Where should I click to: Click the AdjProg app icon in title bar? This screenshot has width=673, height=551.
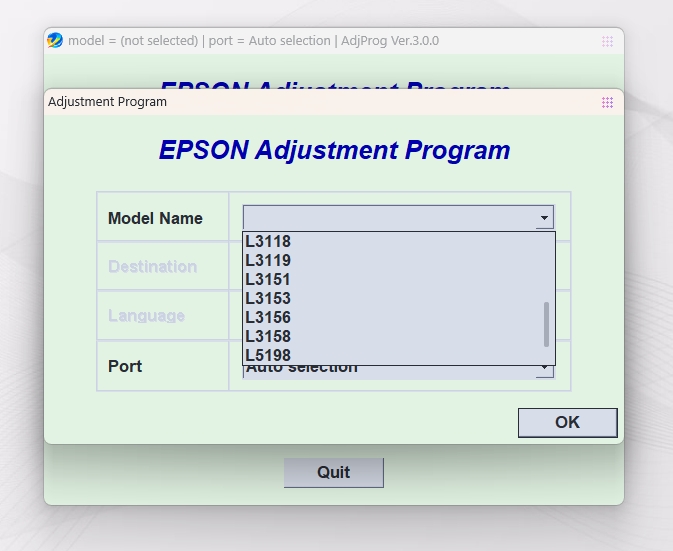55,41
